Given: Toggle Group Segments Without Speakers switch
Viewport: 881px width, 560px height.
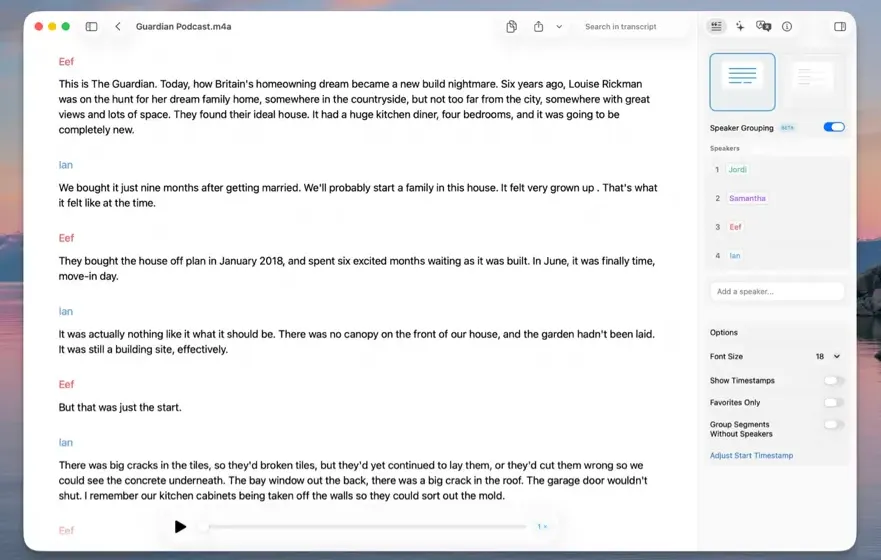Looking at the screenshot, I should tap(834, 425).
